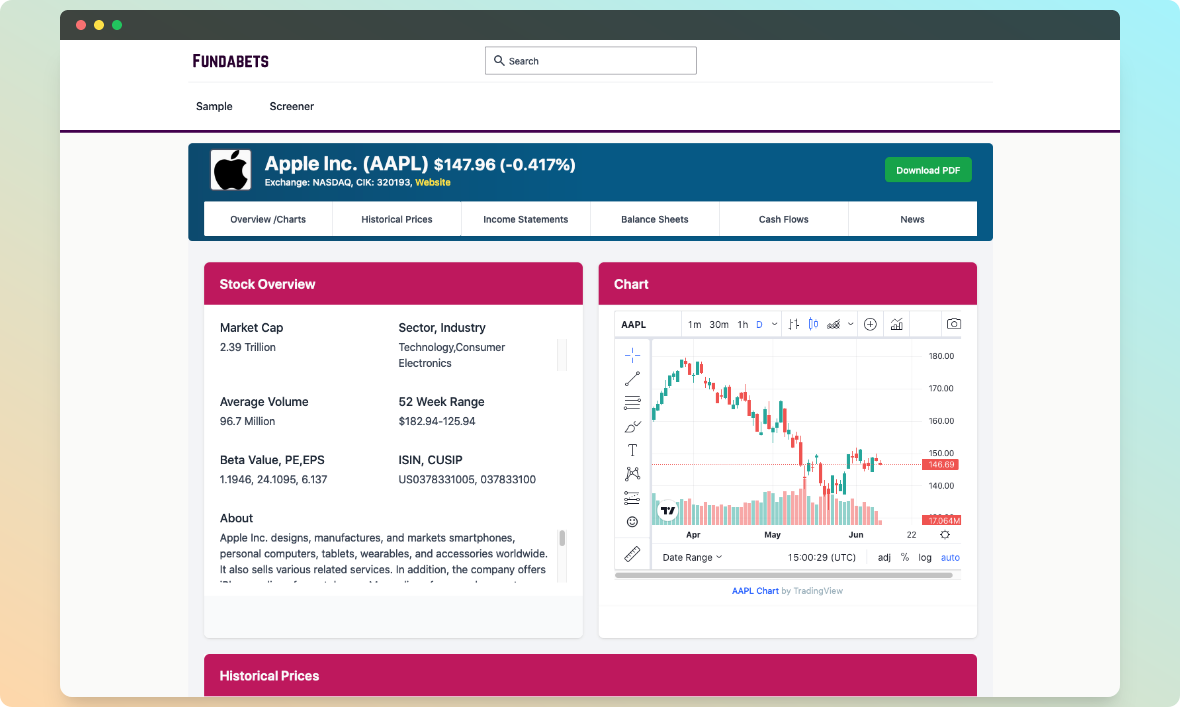Click the 17.064M volume label

click(x=942, y=520)
